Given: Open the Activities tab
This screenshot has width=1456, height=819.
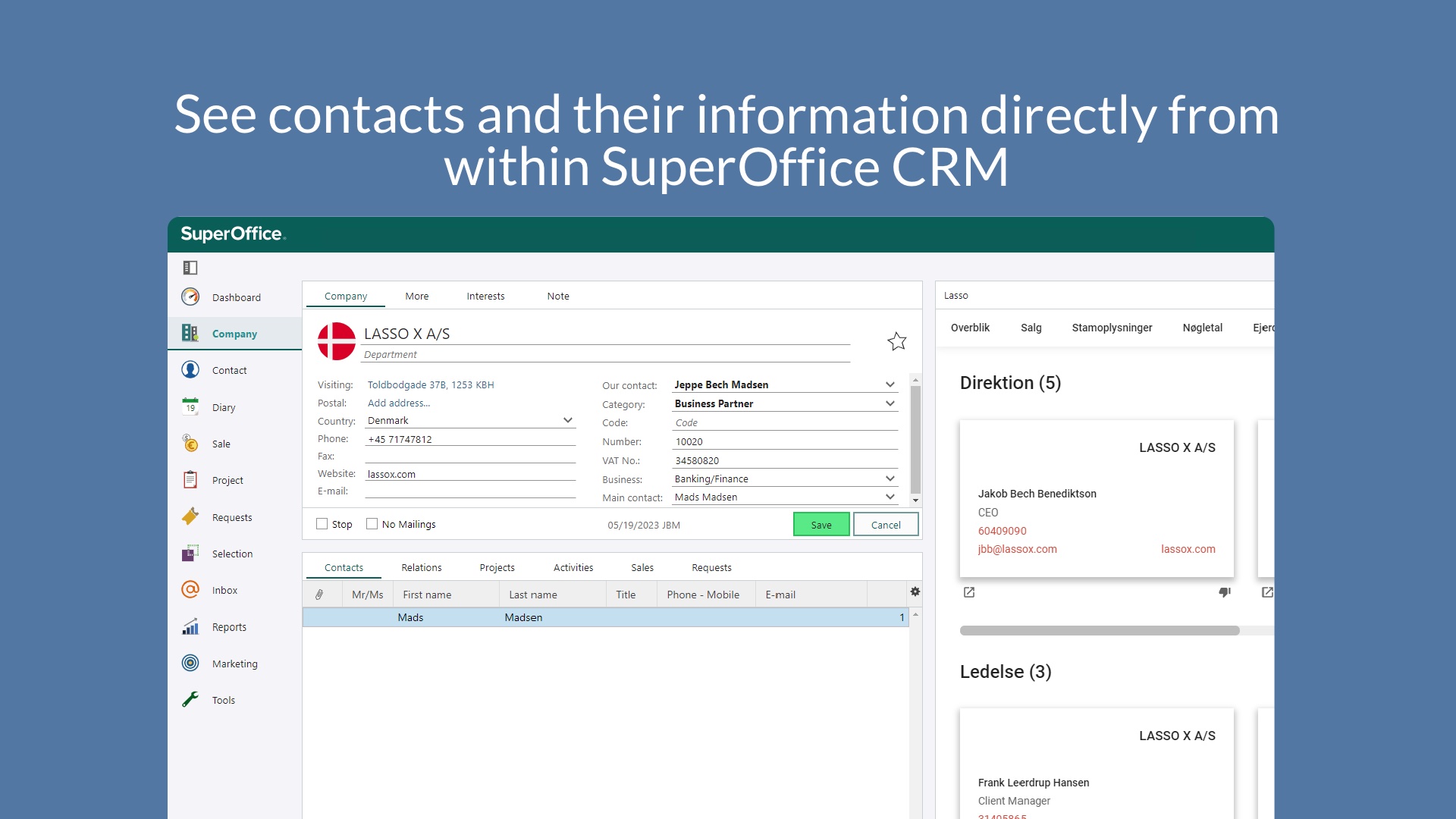Looking at the screenshot, I should point(573,567).
